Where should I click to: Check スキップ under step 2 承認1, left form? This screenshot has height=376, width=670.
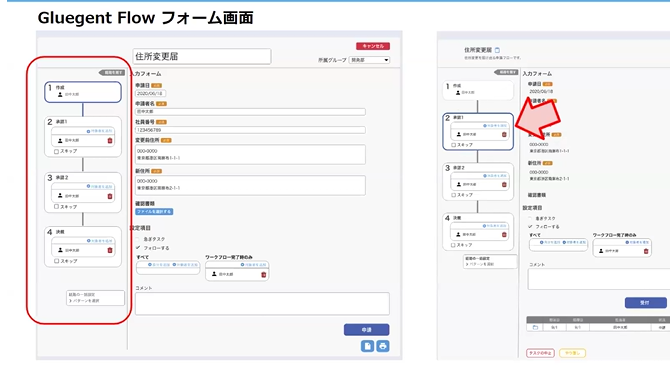click(x=56, y=152)
